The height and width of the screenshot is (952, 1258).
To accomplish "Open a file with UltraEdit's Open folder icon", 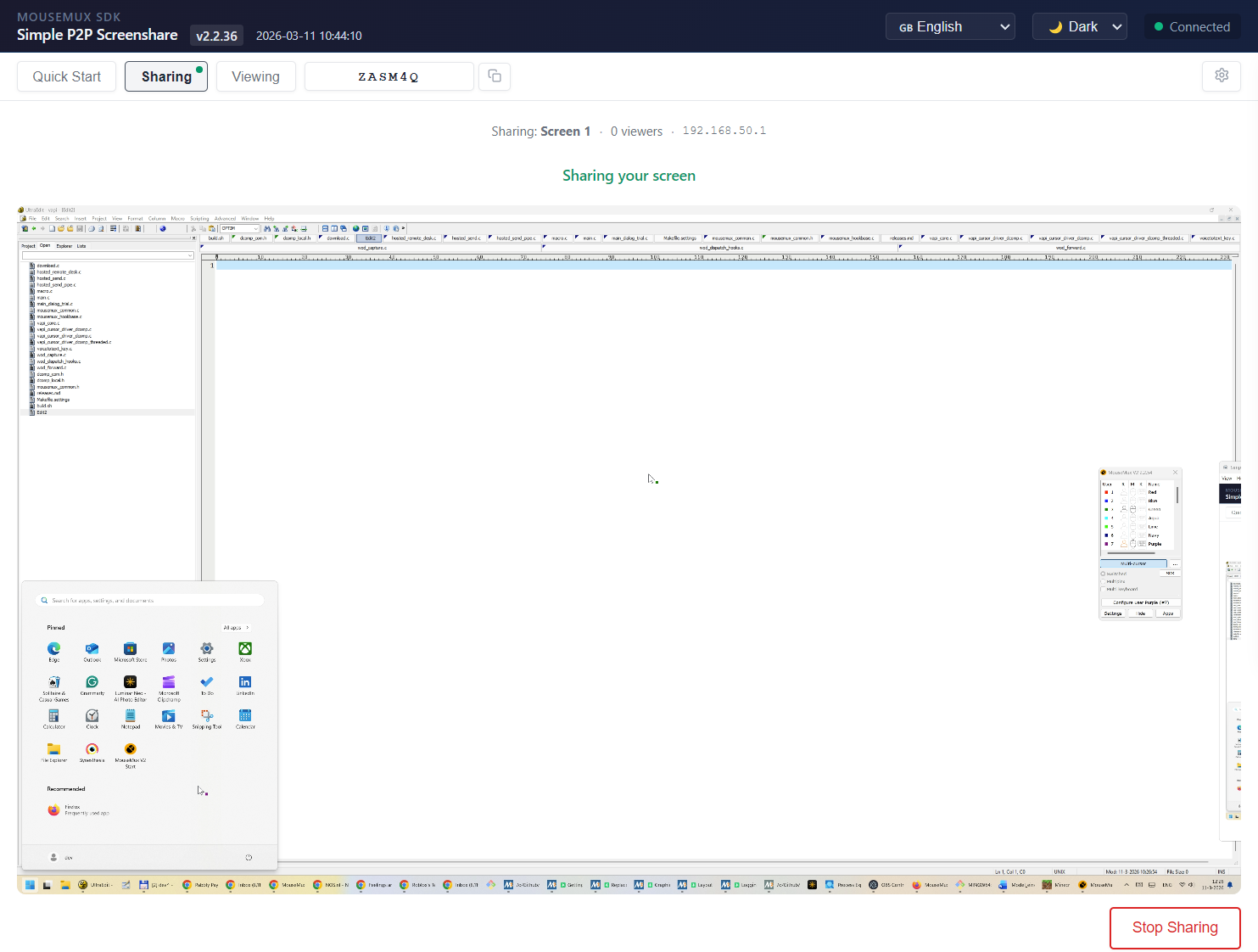I will point(61,228).
